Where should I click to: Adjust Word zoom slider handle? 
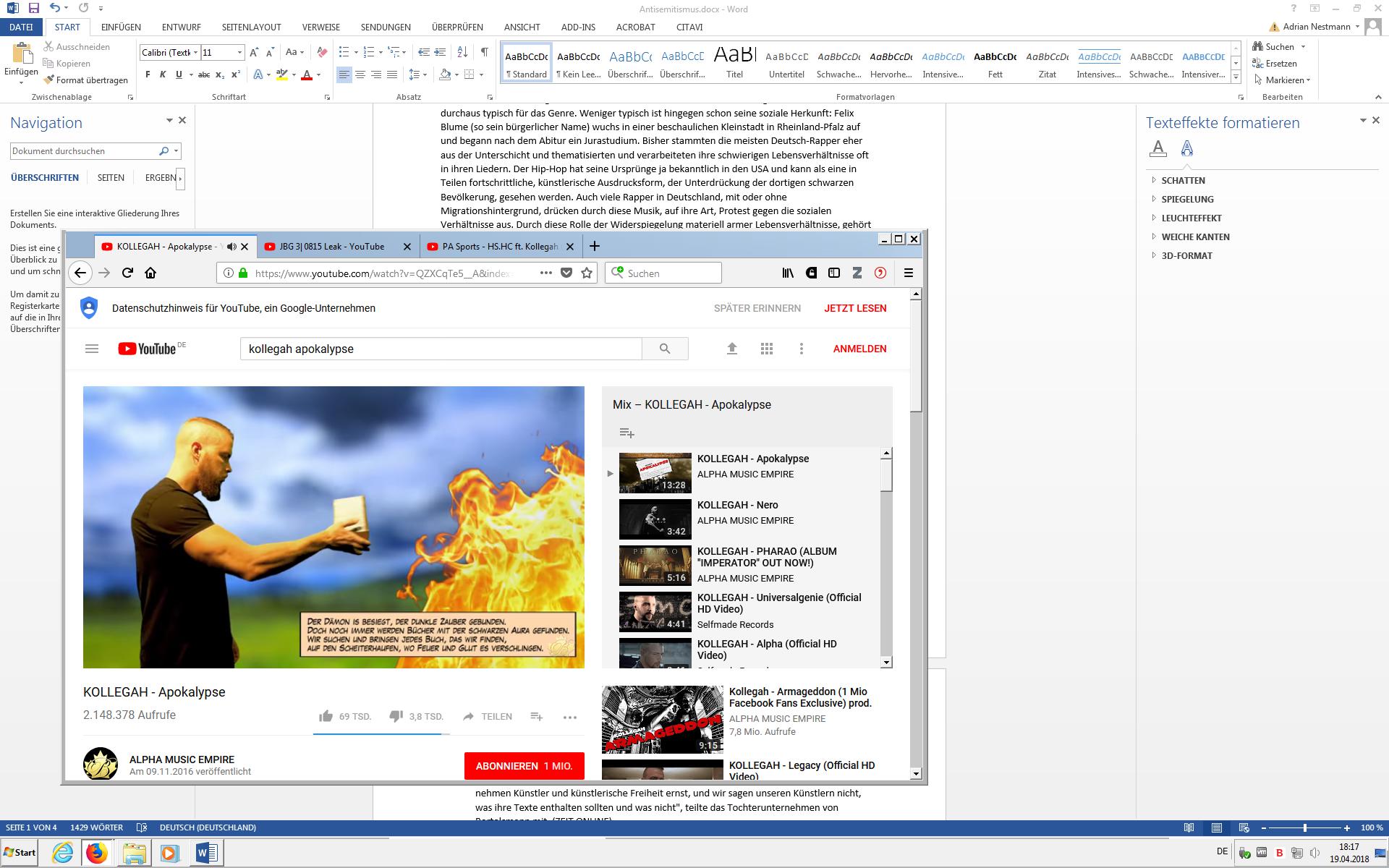[1305, 827]
